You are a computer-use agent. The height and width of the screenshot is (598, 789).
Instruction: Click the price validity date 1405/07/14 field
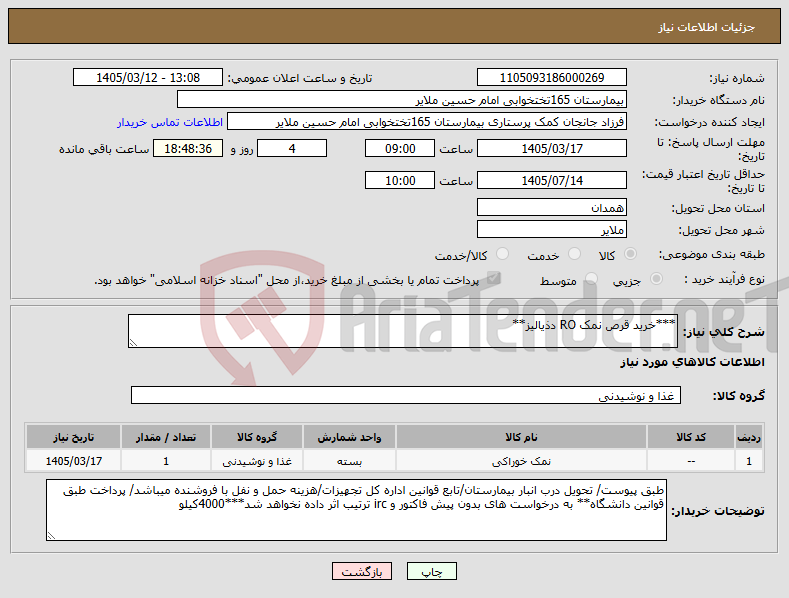[x=551, y=180]
